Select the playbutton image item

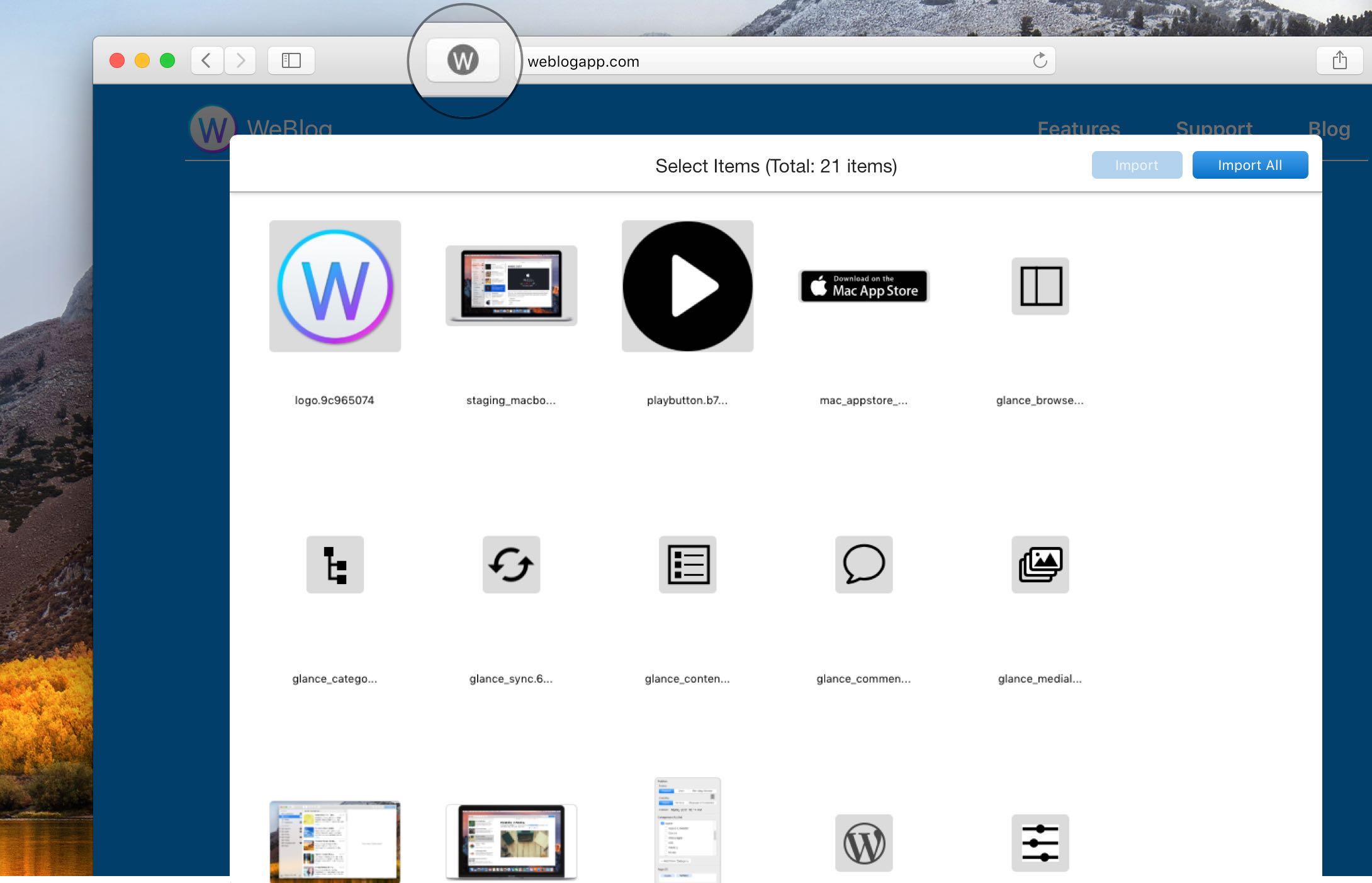click(x=687, y=286)
